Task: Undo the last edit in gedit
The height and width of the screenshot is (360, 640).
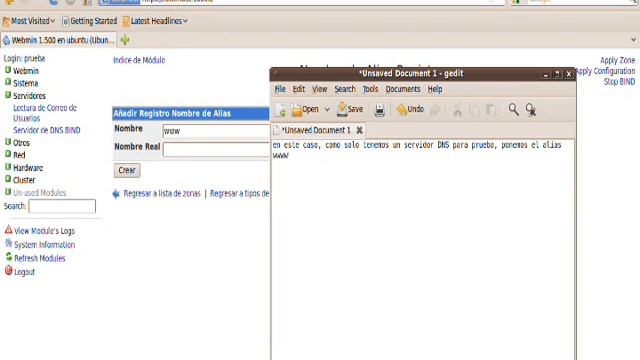Action: 410,109
